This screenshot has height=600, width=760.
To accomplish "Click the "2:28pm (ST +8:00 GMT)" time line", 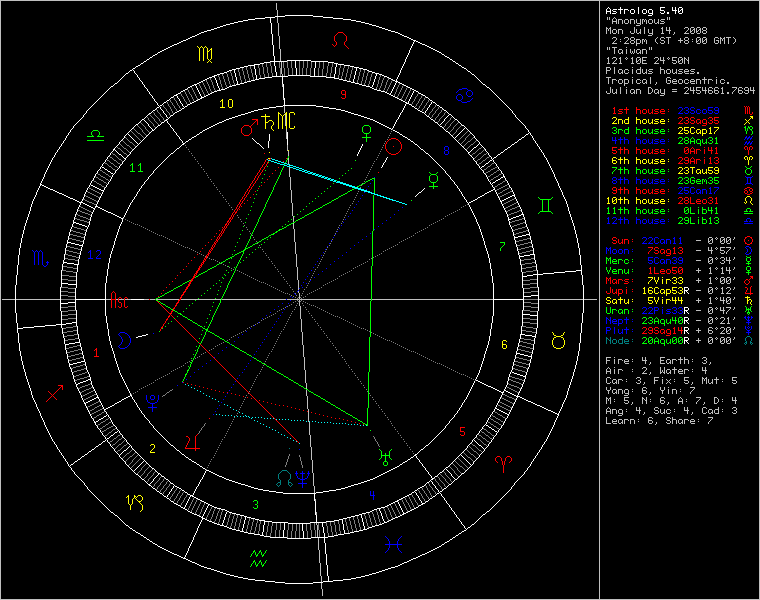I will 674,41.
